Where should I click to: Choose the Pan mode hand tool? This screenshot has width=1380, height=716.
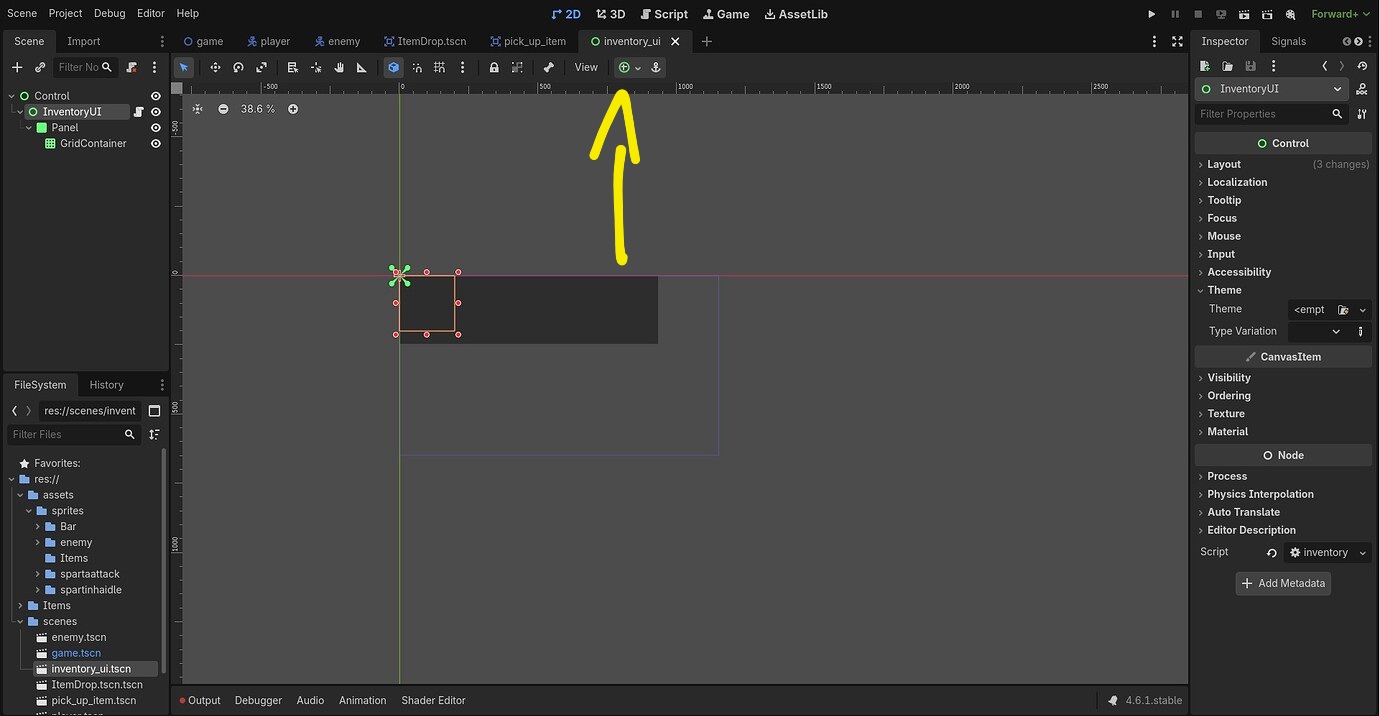point(339,67)
